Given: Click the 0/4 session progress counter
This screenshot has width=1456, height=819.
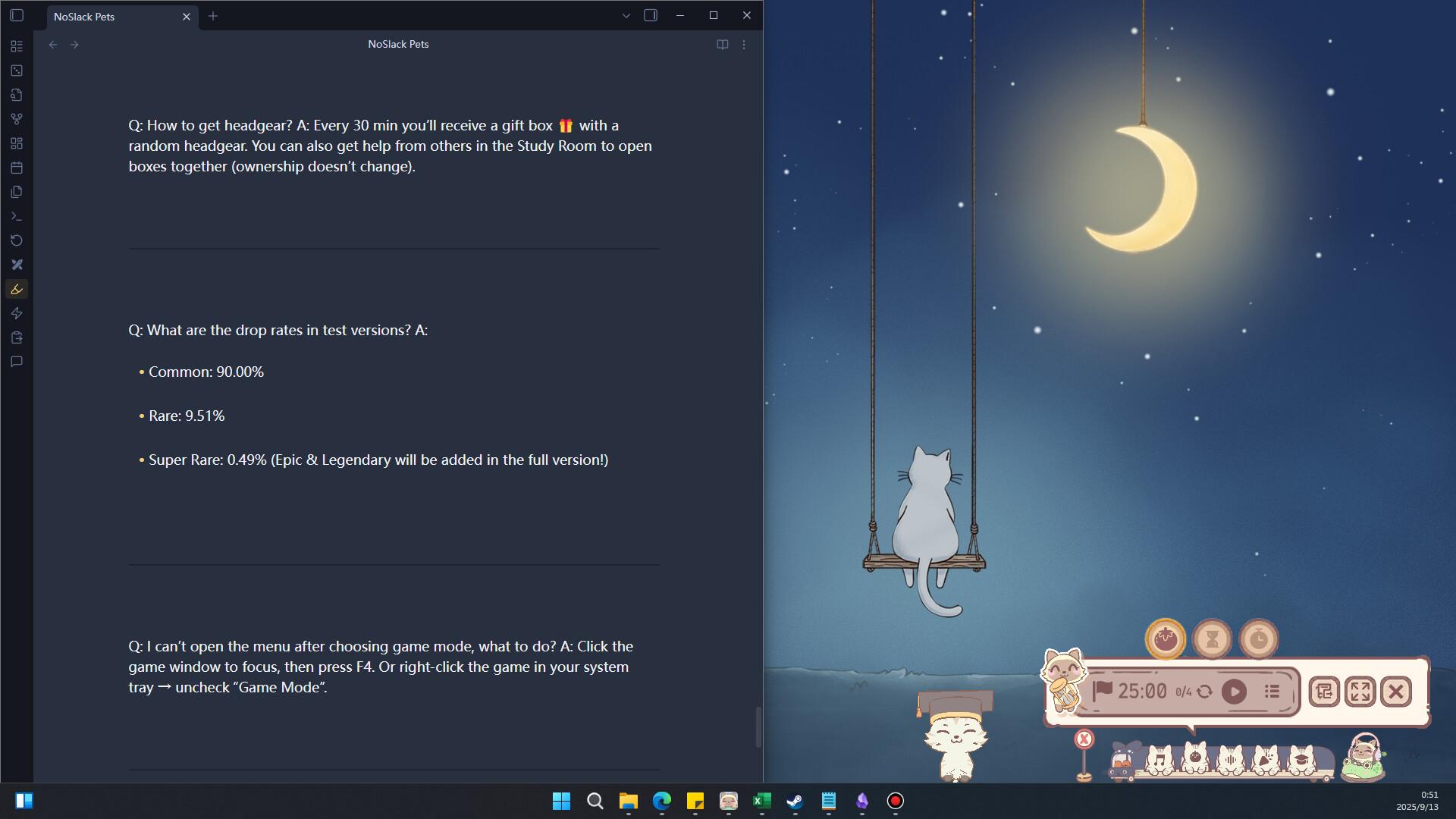Looking at the screenshot, I should (x=1182, y=691).
